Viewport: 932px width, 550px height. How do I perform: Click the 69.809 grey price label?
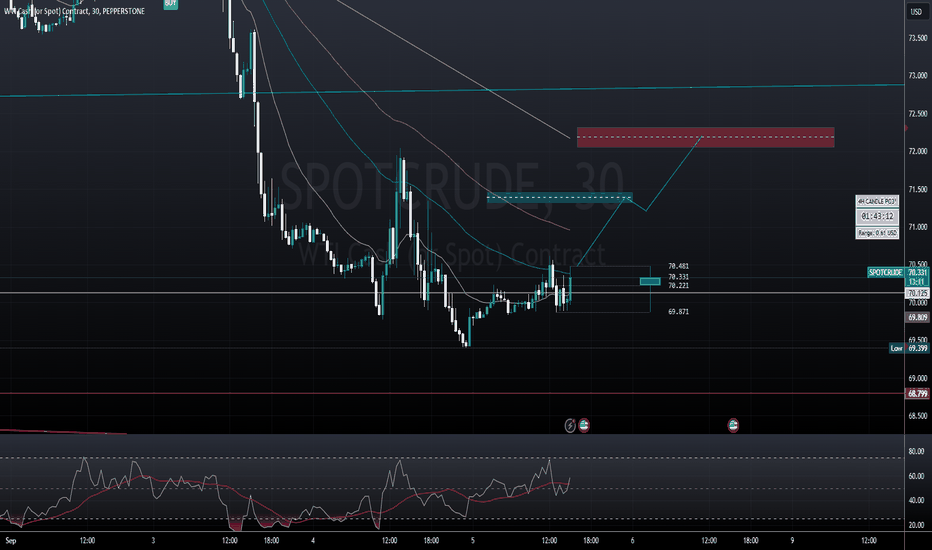(x=918, y=318)
